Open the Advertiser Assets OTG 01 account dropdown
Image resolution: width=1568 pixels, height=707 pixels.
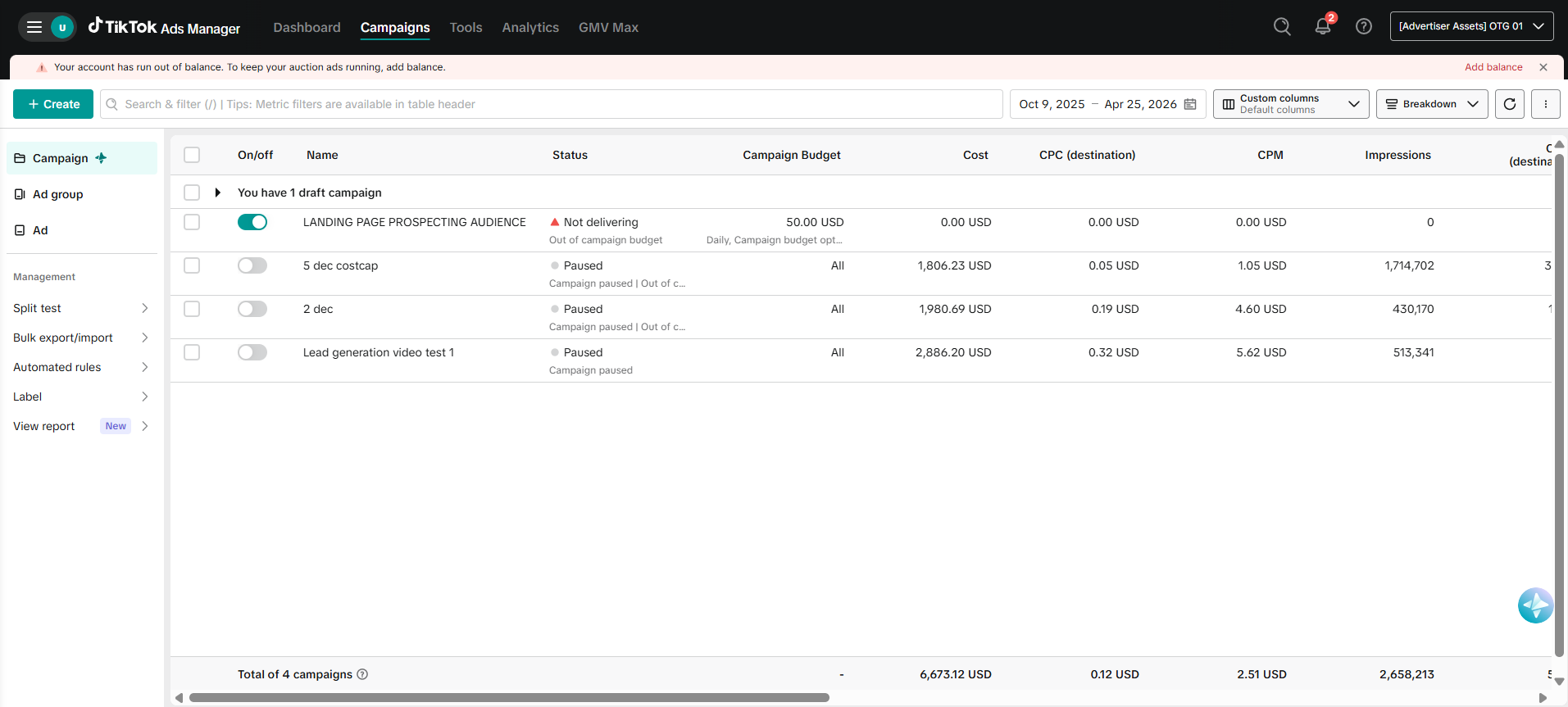tap(1471, 26)
